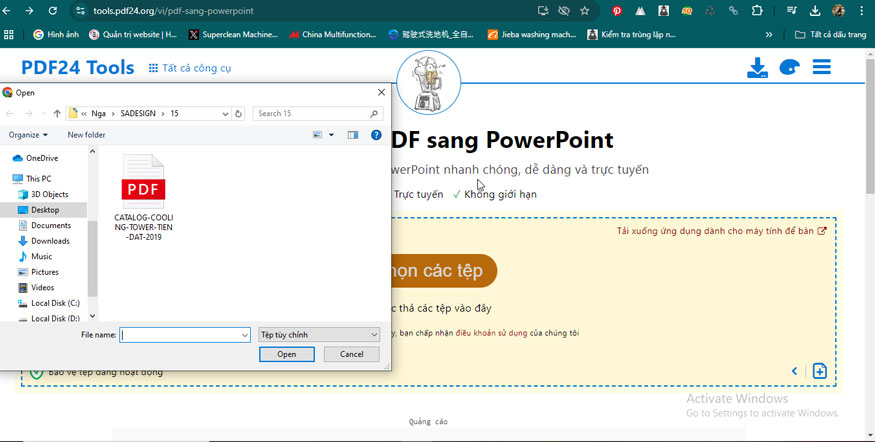875x442 pixels.
Task: Select OneDrive in navigation pane
Action: [x=42, y=158]
